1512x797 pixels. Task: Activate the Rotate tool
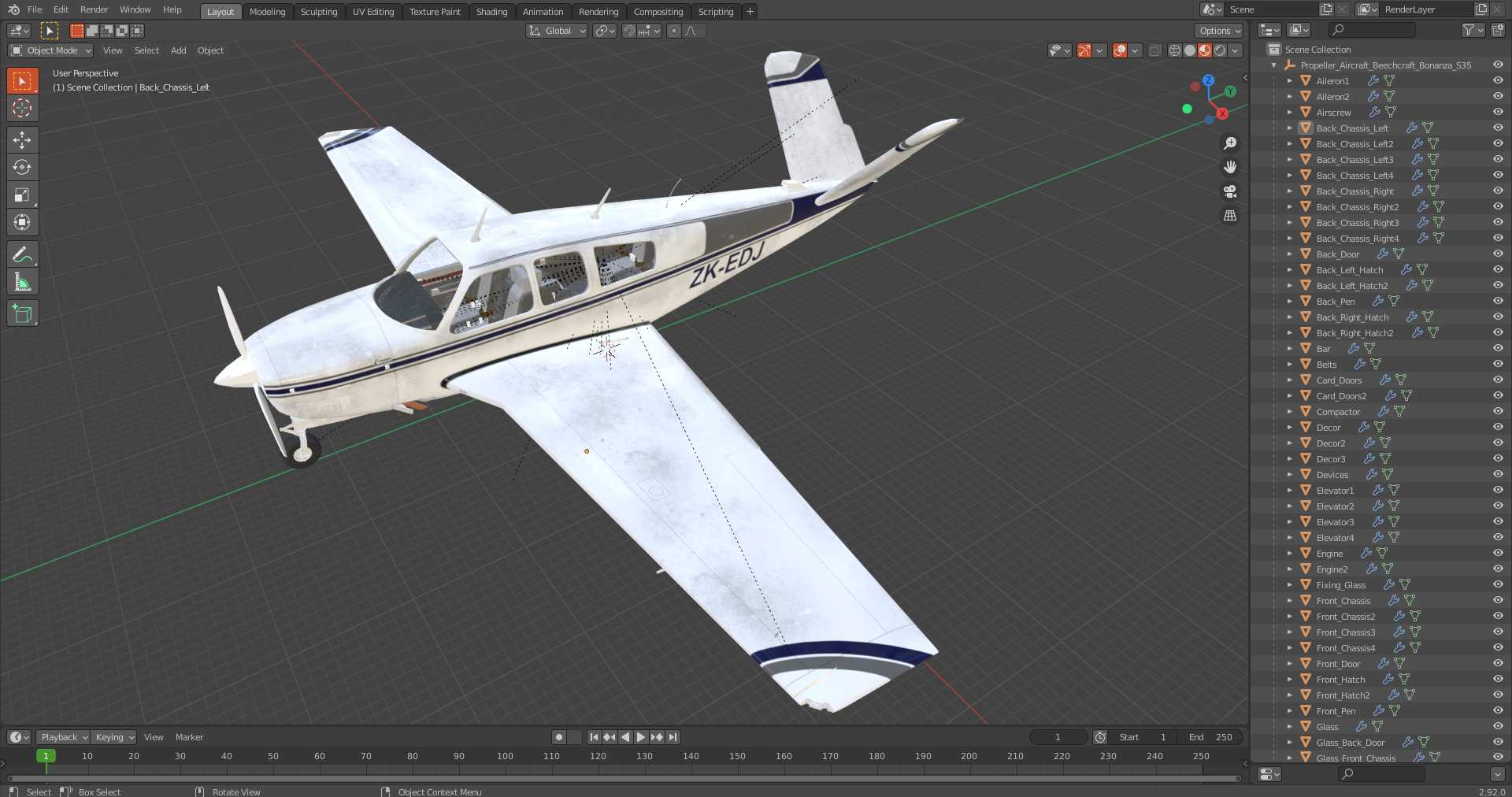[x=22, y=167]
